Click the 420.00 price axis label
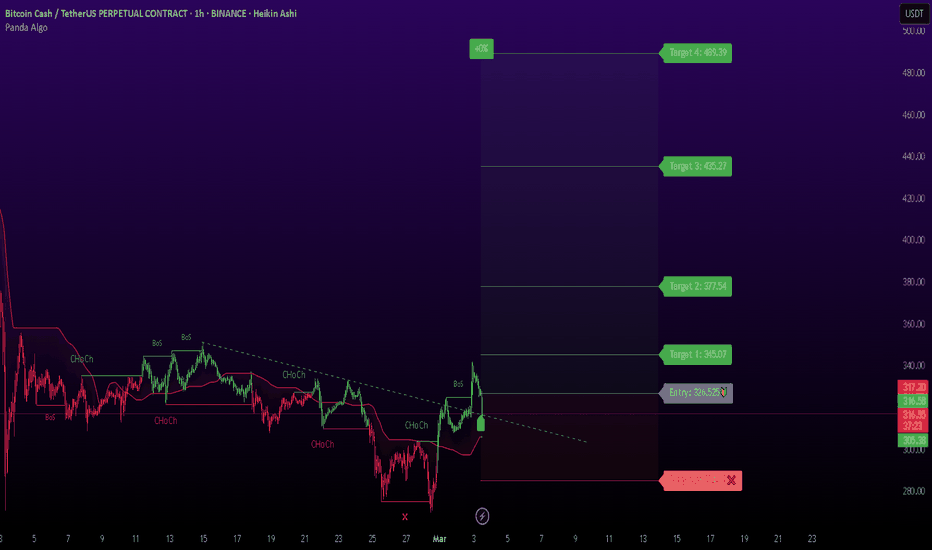 point(914,198)
